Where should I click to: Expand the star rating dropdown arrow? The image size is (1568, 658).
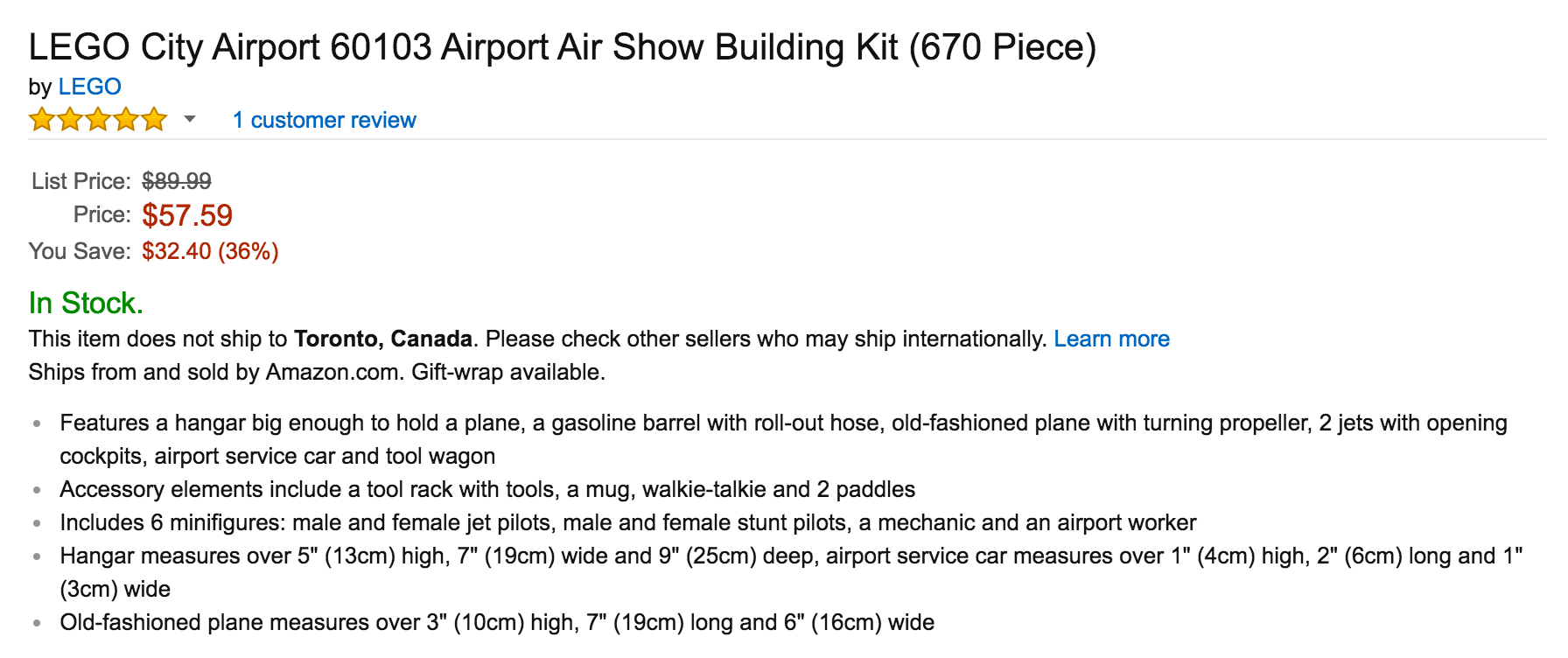click(x=190, y=119)
